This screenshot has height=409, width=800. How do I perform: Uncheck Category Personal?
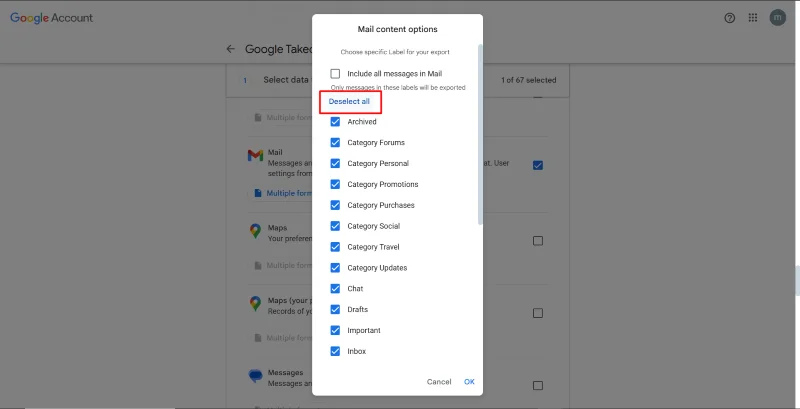(x=335, y=163)
